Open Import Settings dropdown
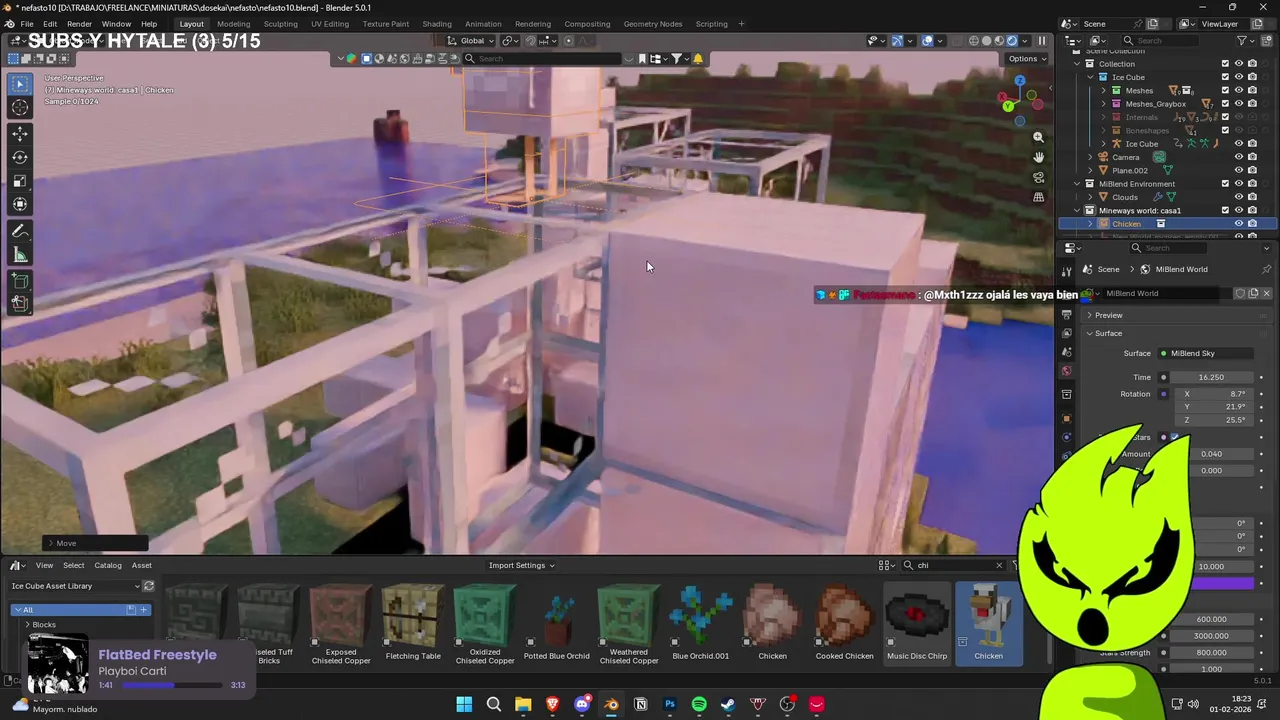Viewport: 1280px width, 720px height. point(521,565)
